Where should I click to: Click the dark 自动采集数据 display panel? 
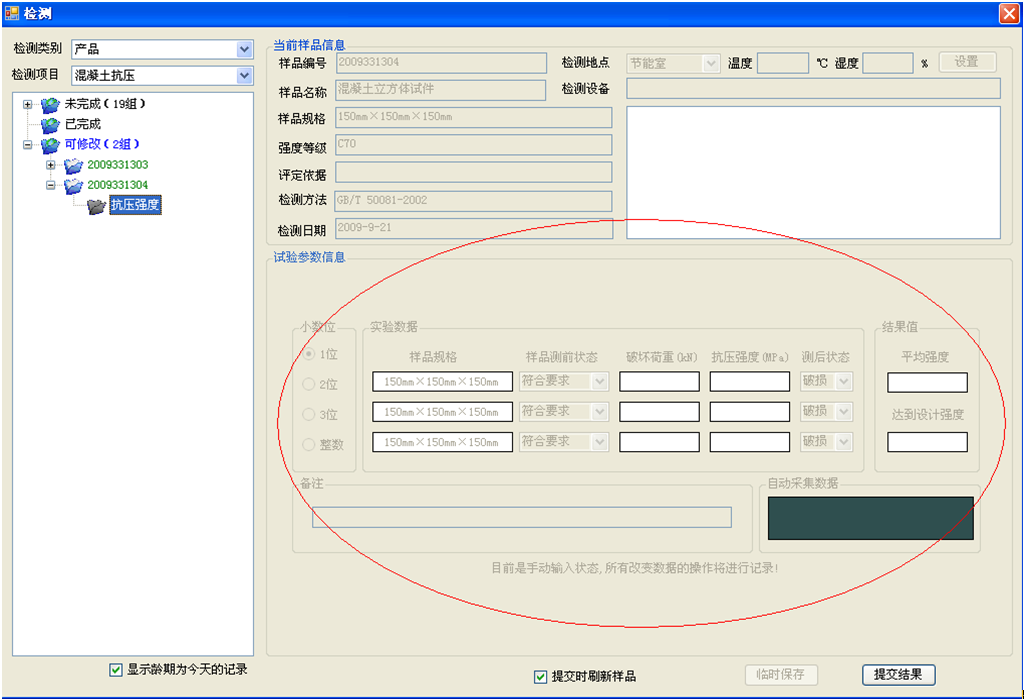click(870, 518)
